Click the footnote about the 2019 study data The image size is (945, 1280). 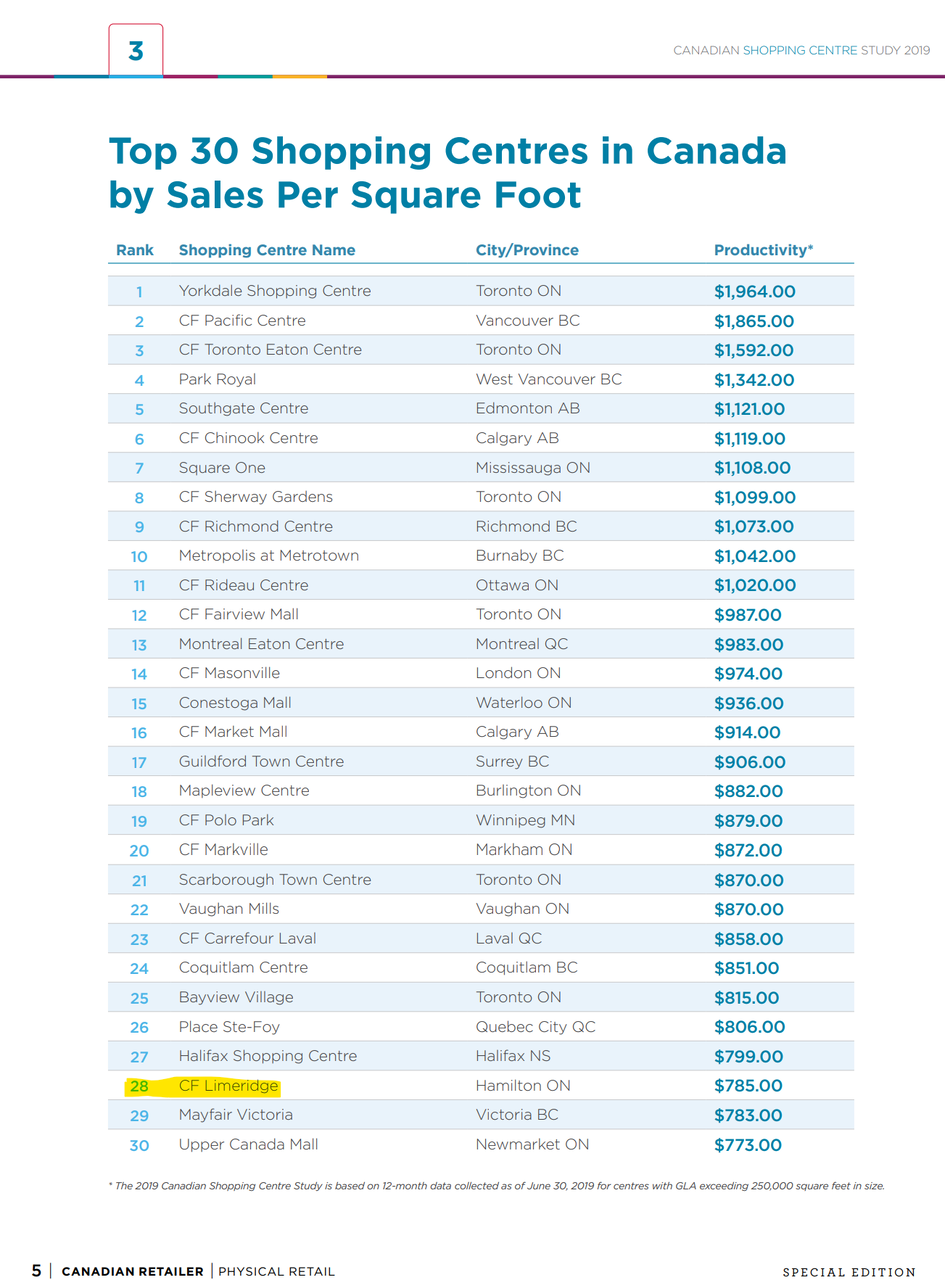tap(496, 1186)
